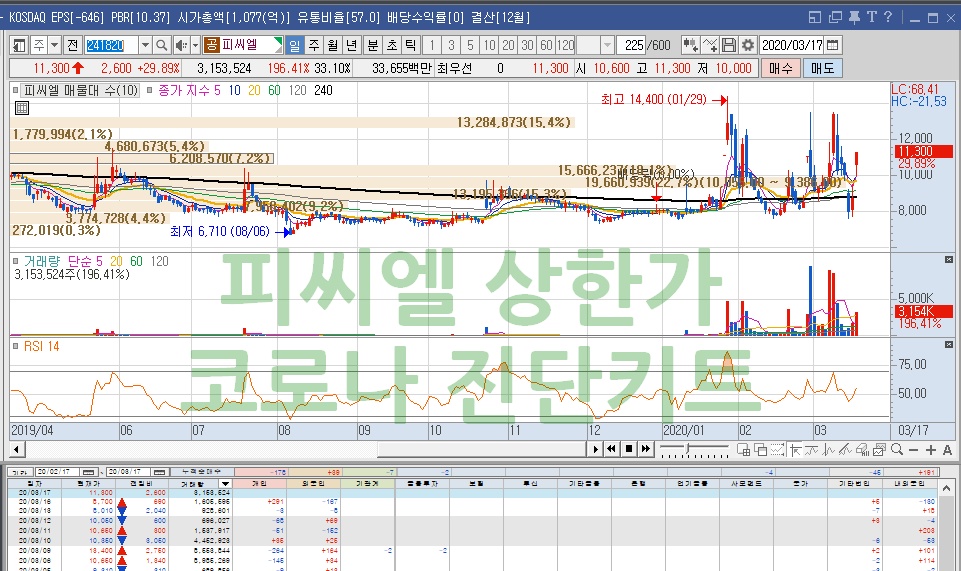Expand the sound options dropdown arrow
The image size is (961, 571).
[x=196, y=45]
